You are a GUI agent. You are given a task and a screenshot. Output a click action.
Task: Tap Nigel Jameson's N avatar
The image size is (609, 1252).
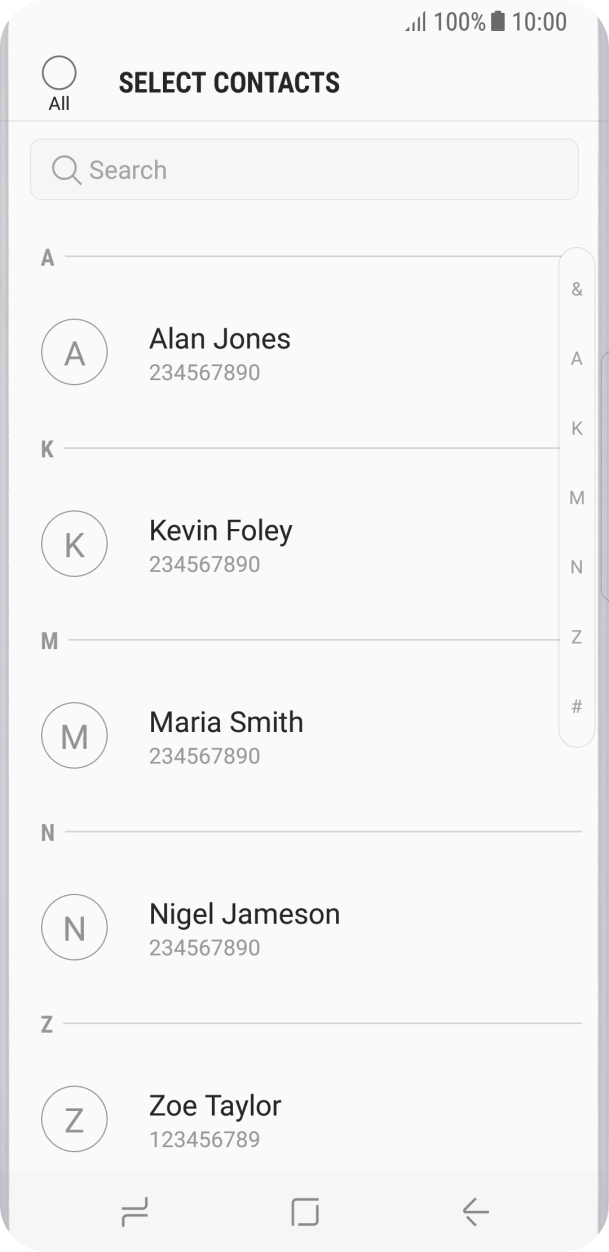tap(74, 928)
